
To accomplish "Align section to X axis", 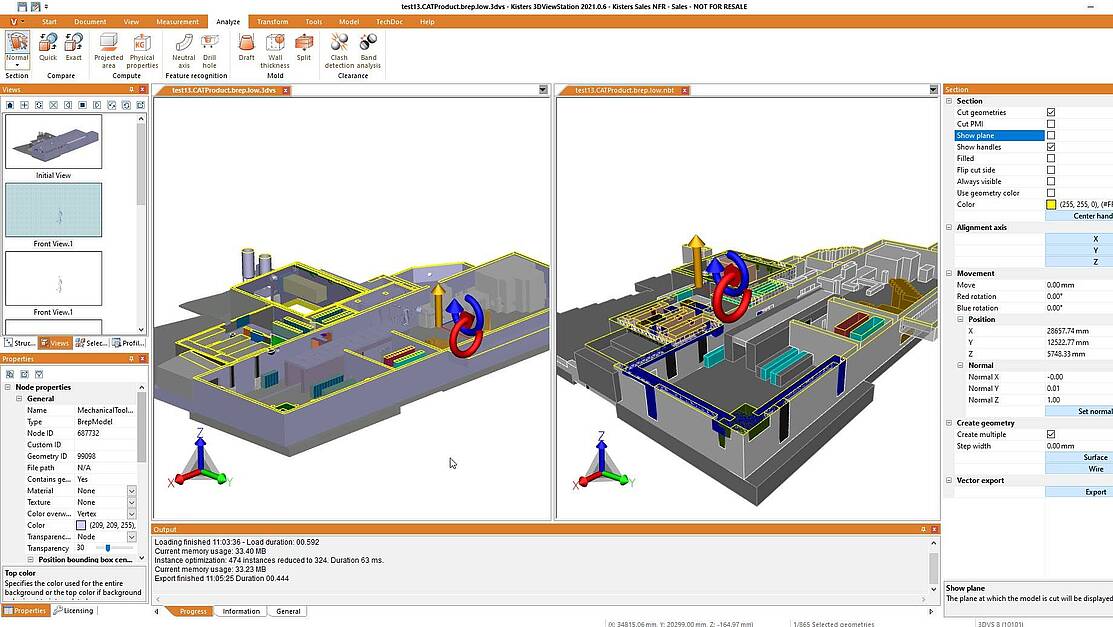I will tap(1079, 239).
